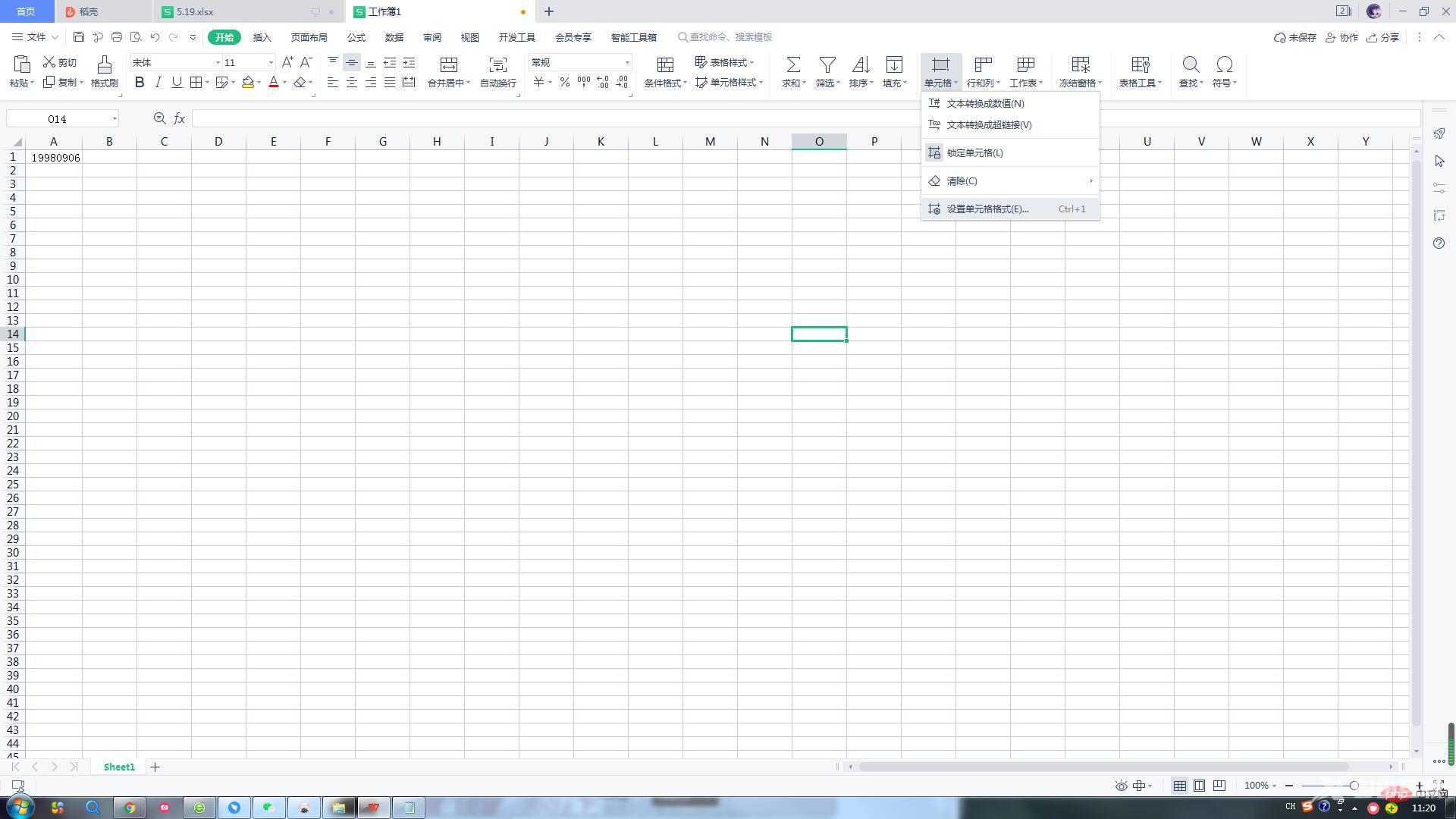Click the zoom slider handle
Viewport: 1456px width, 819px height.
click(x=1354, y=786)
